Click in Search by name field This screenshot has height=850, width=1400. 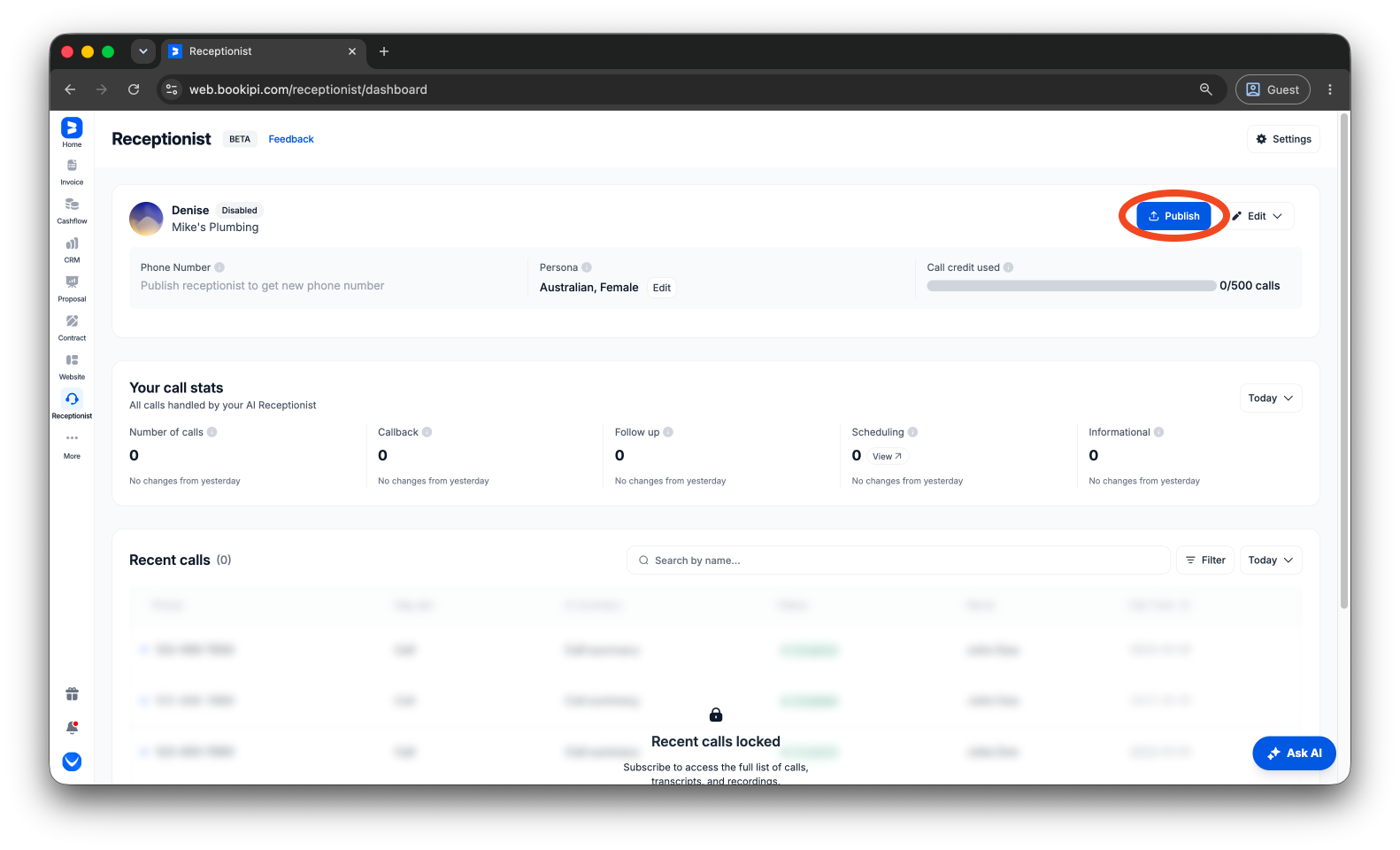pos(898,560)
